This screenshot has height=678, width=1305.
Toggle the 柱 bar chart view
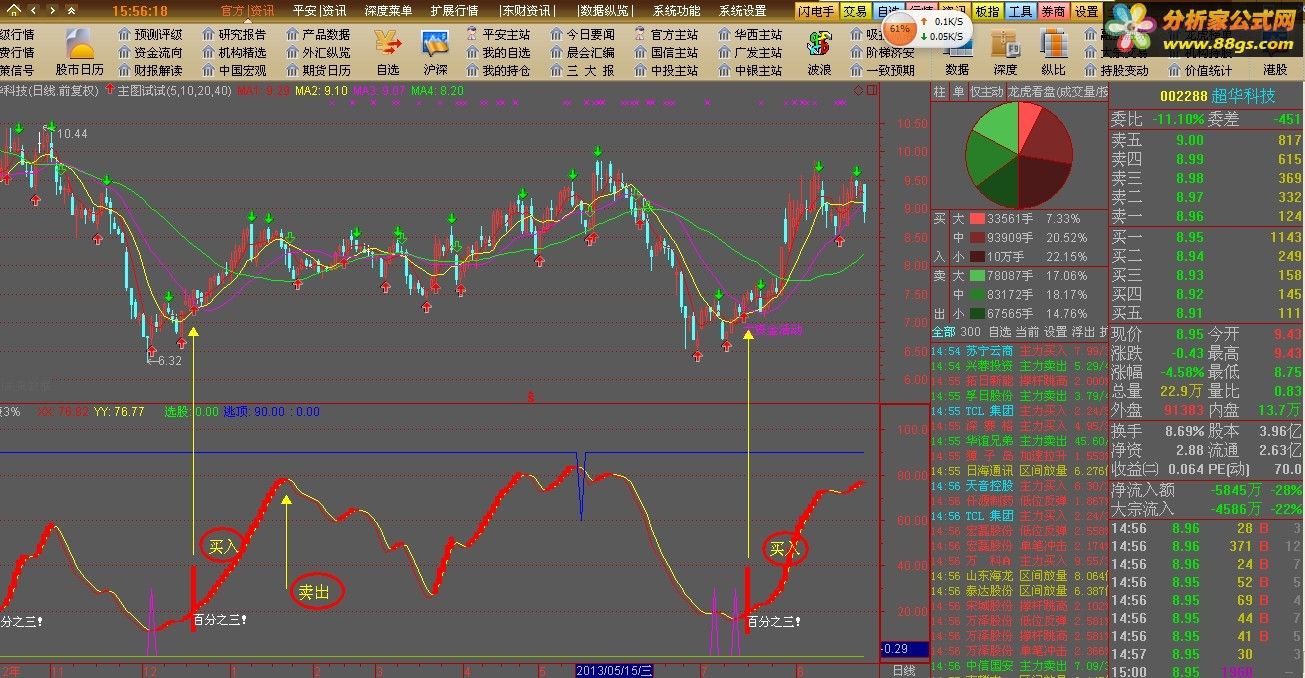(939, 92)
